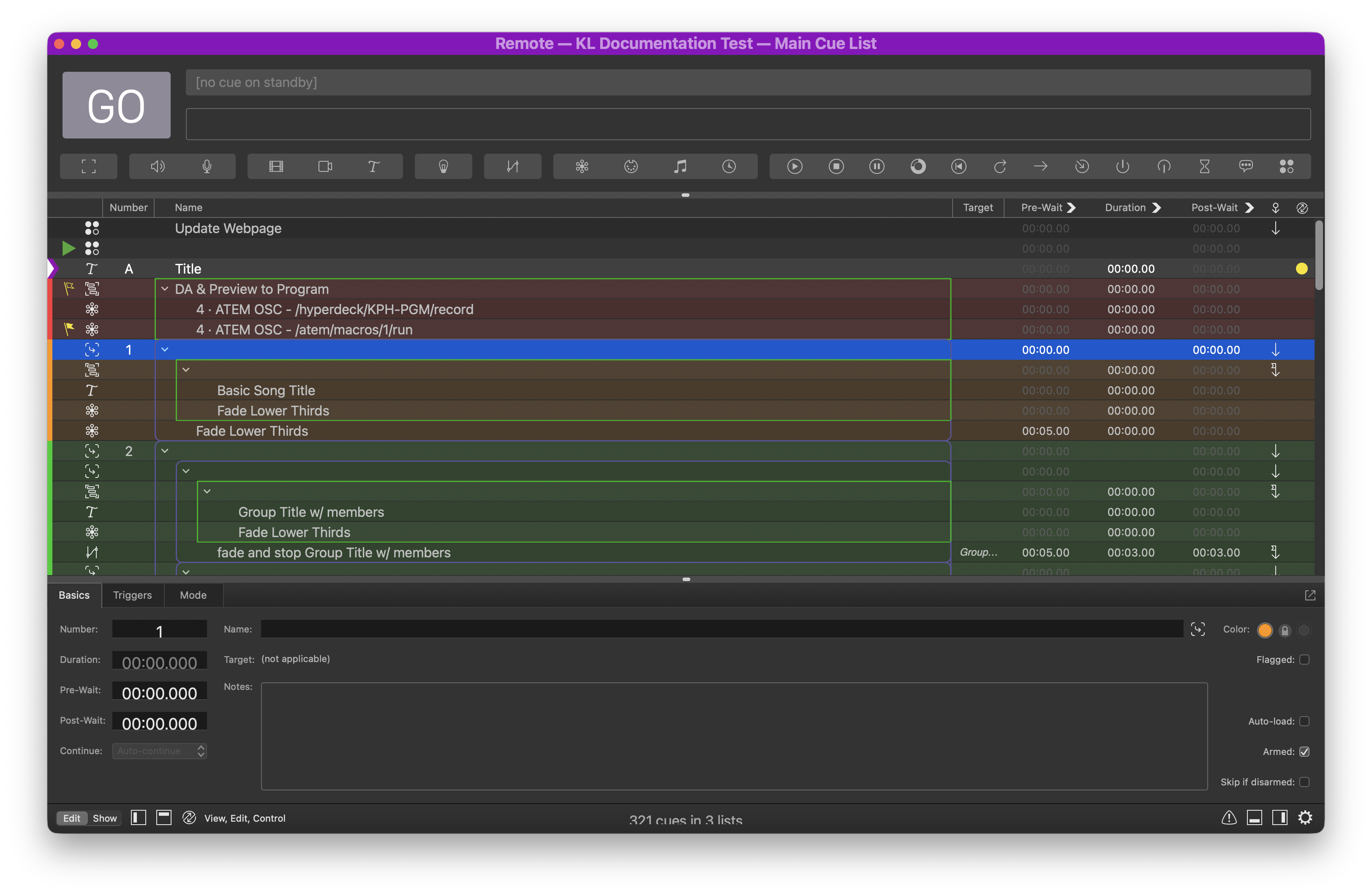Image resolution: width=1372 pixels, height=896 pixels.
Task: Open workspace settings gear icon
Action: tap(1305, 817)
